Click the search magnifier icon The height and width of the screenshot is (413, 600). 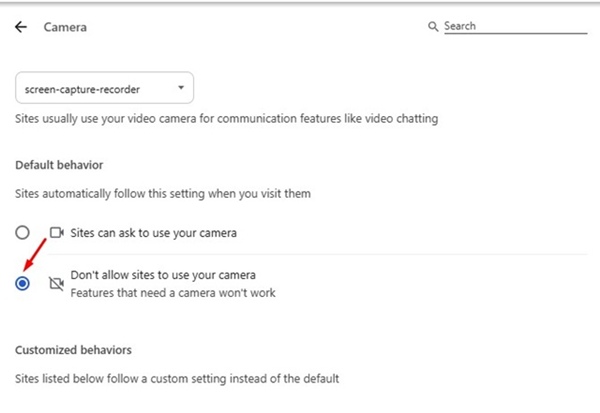tap(433, 26)
